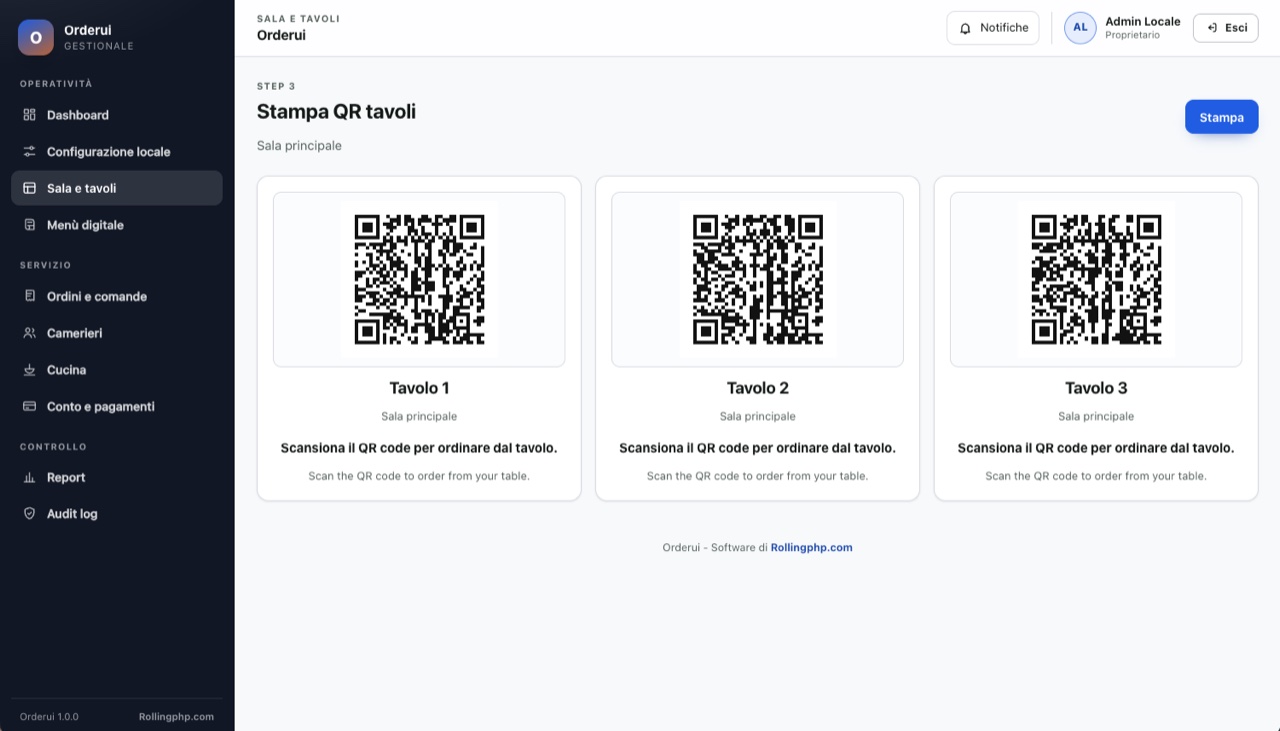Navigate to Camerieri

pyautogui.click(x=117, y=333)
